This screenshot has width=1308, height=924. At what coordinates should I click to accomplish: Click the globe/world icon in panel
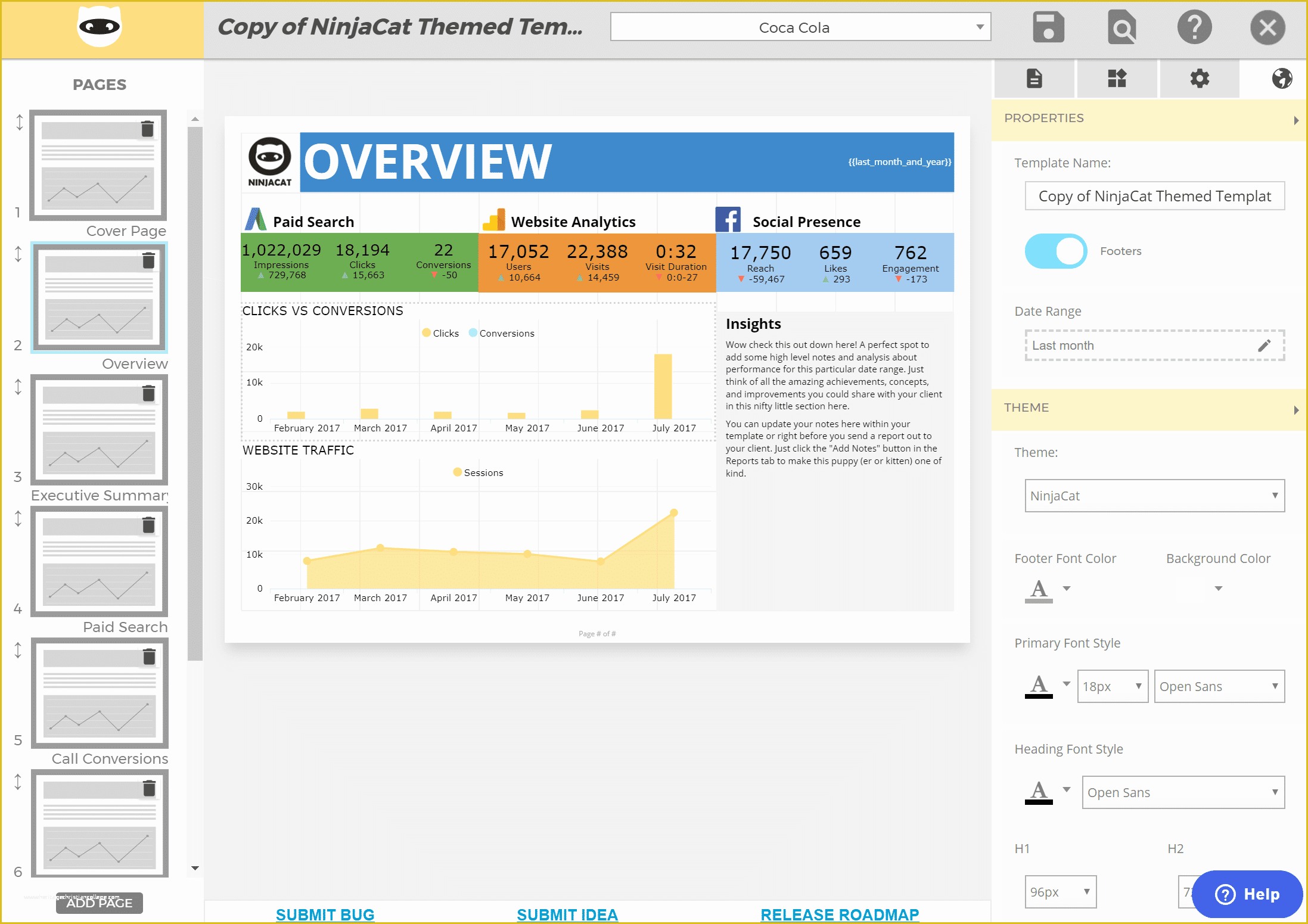coord(1282,78)
